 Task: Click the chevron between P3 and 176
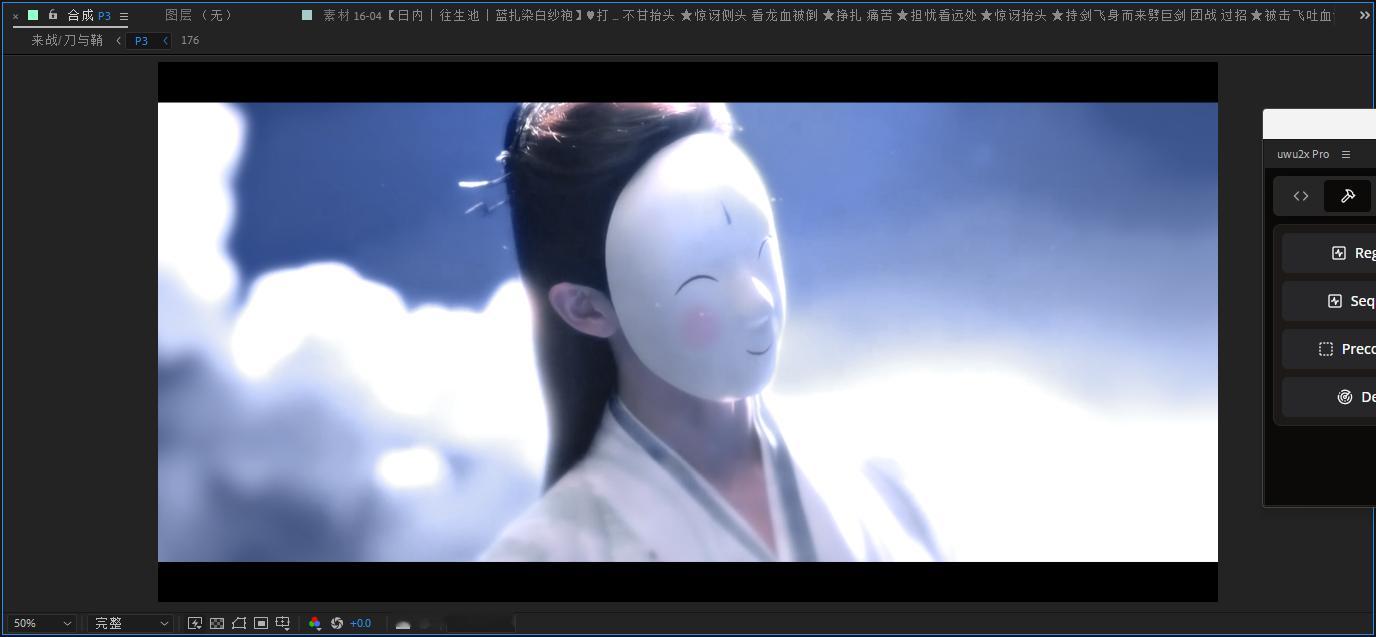[165, 40]
